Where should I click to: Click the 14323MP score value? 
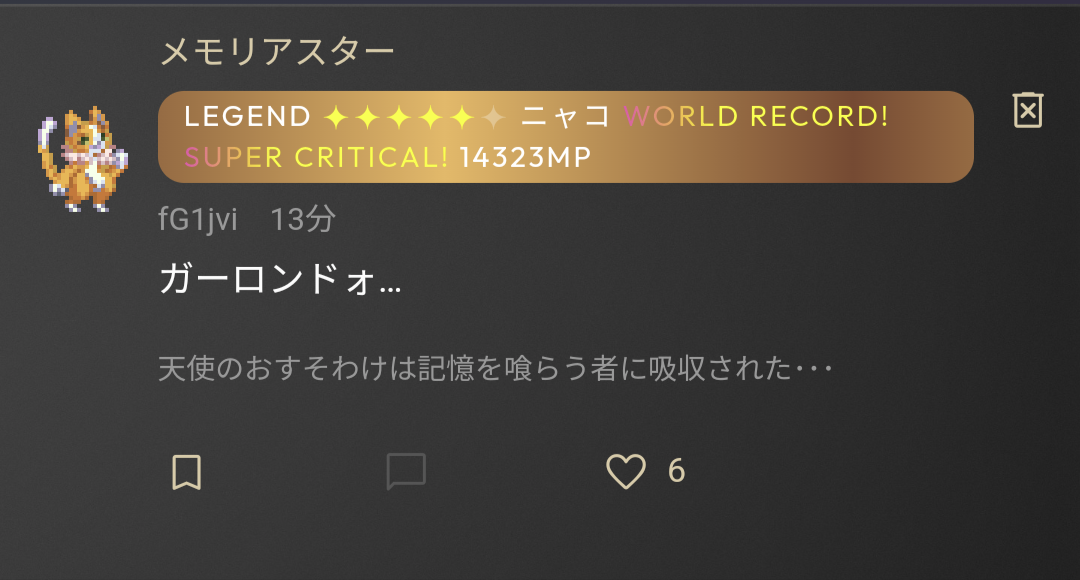point(526,158)
